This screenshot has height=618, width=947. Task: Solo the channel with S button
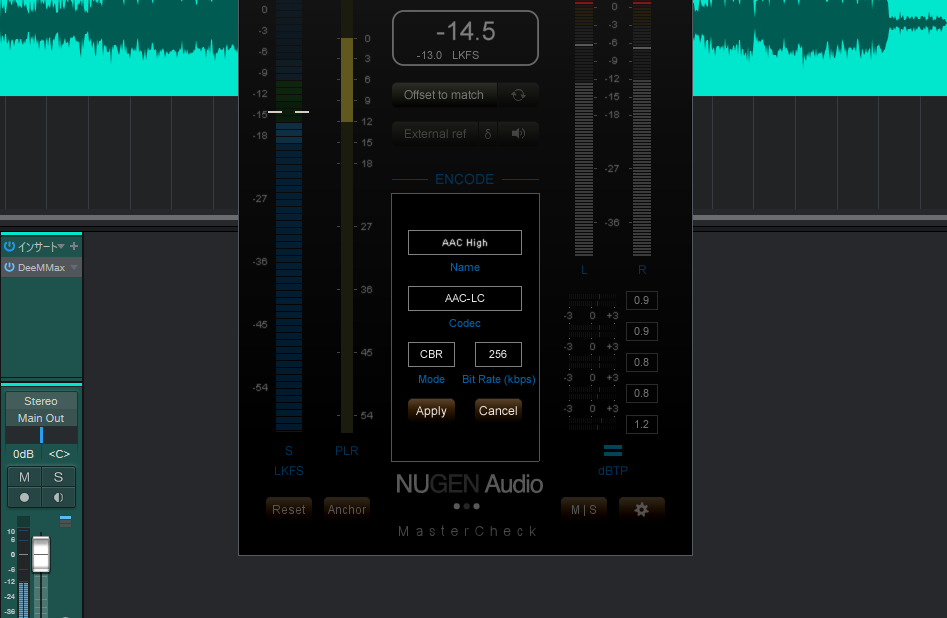[58, 477]
